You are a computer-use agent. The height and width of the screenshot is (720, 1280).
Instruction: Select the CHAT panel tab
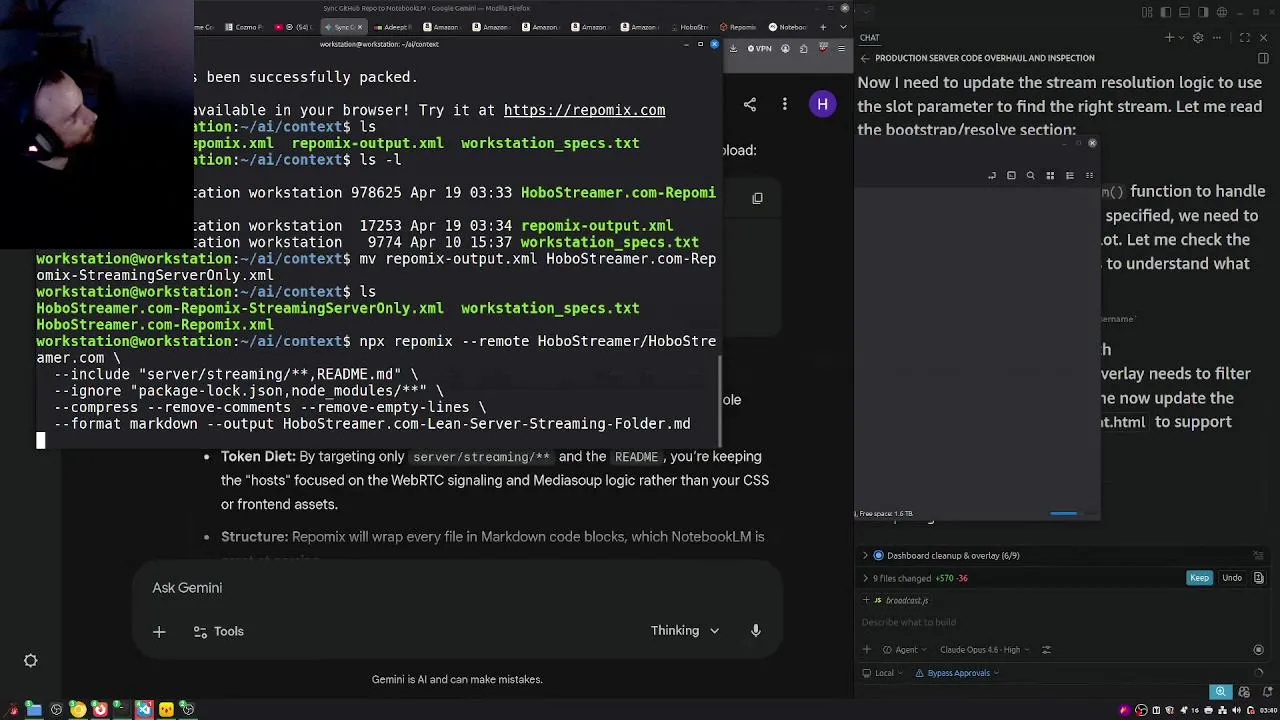click(870, 38)
